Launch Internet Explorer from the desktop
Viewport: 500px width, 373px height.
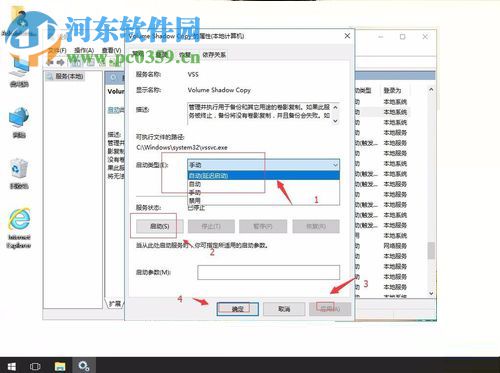(x=19, y=228)
